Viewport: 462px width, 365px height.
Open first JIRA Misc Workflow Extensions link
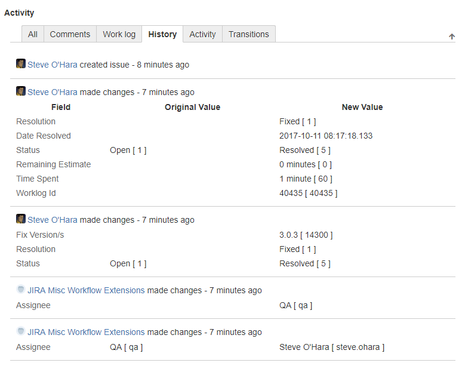[x=86, y=290]
